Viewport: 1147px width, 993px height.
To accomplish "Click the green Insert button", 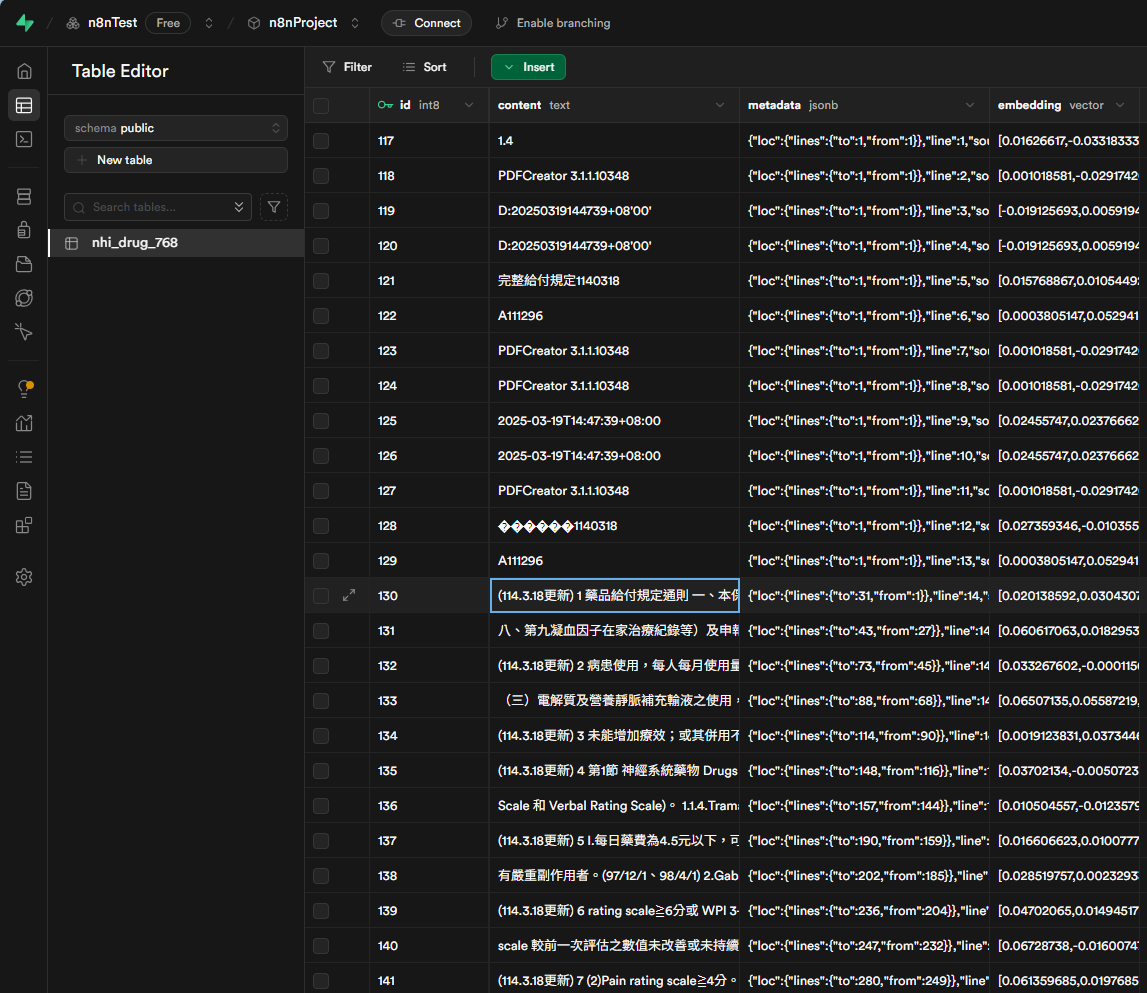I will [x=528, y=67].
